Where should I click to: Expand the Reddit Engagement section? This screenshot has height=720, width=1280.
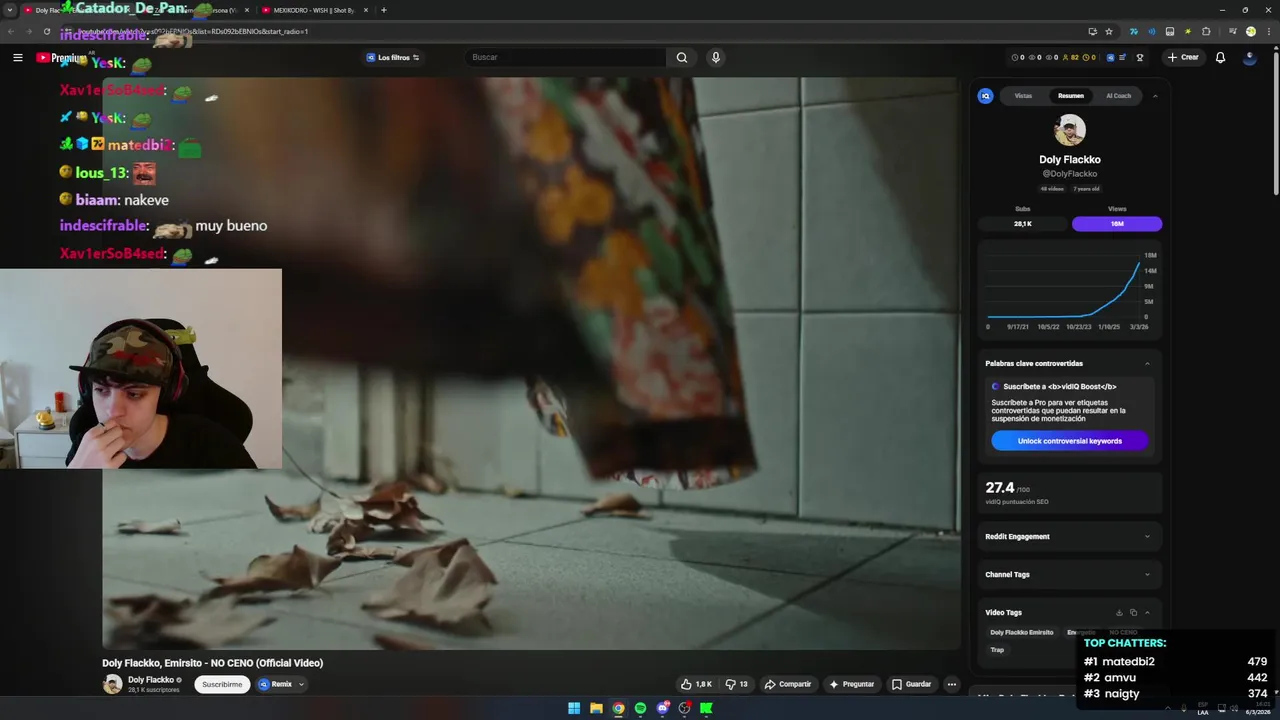coord(1147,536)
